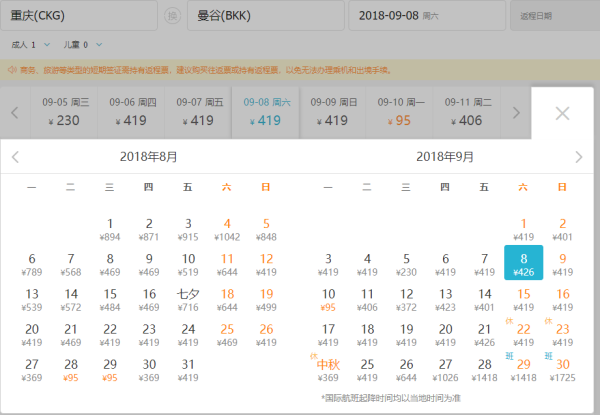Open departure date field 2018-09-08
The image size is (600, 415).
coord(427,15)
